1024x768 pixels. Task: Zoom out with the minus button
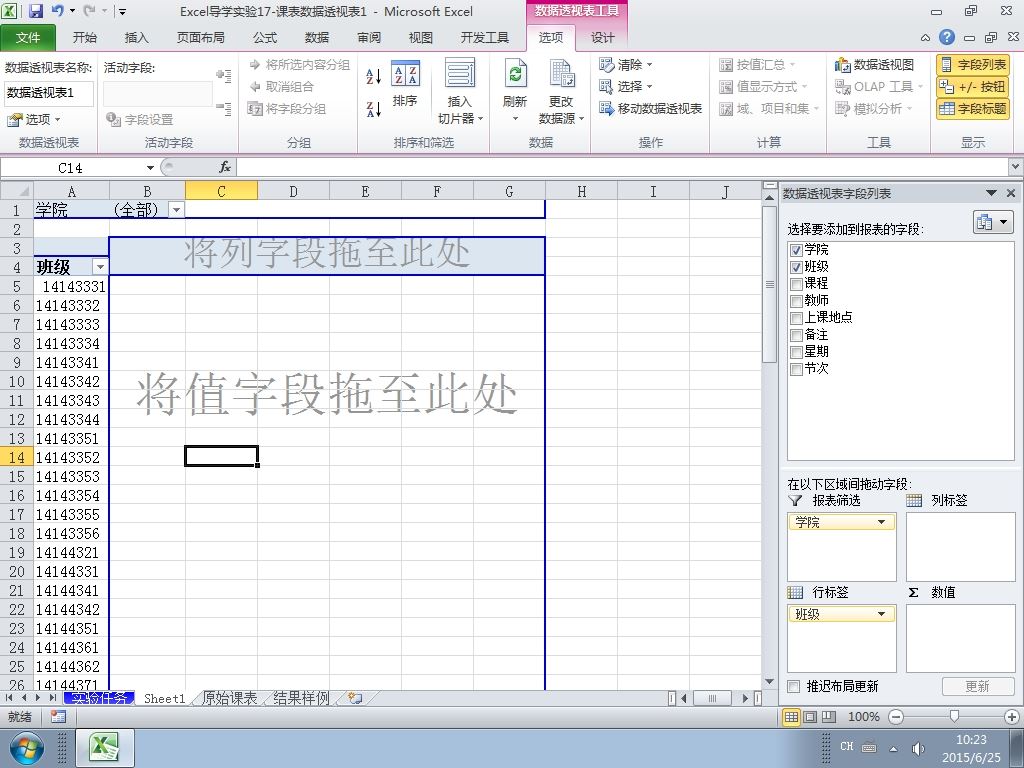click(896, 716)
